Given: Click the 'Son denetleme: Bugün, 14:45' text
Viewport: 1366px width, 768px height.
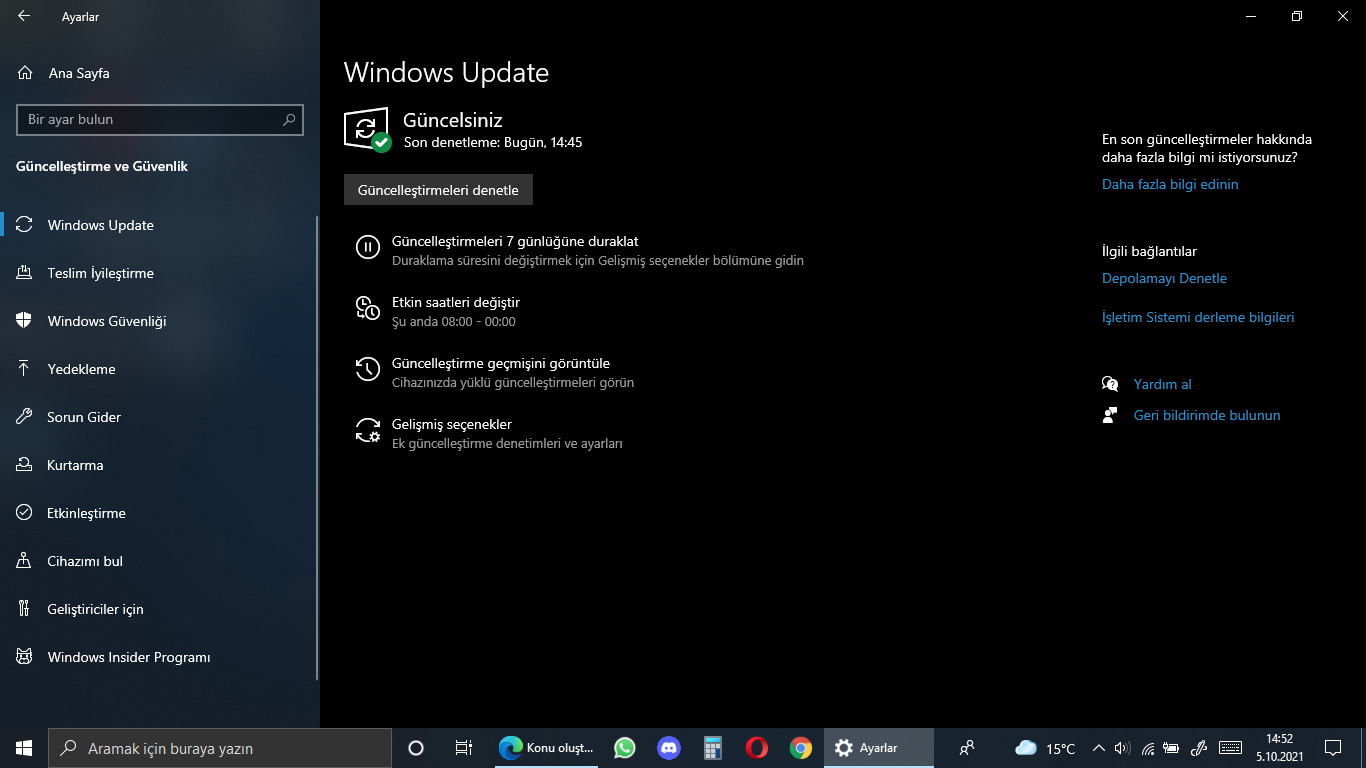Looking at the screenshot, I should [493, 142].
